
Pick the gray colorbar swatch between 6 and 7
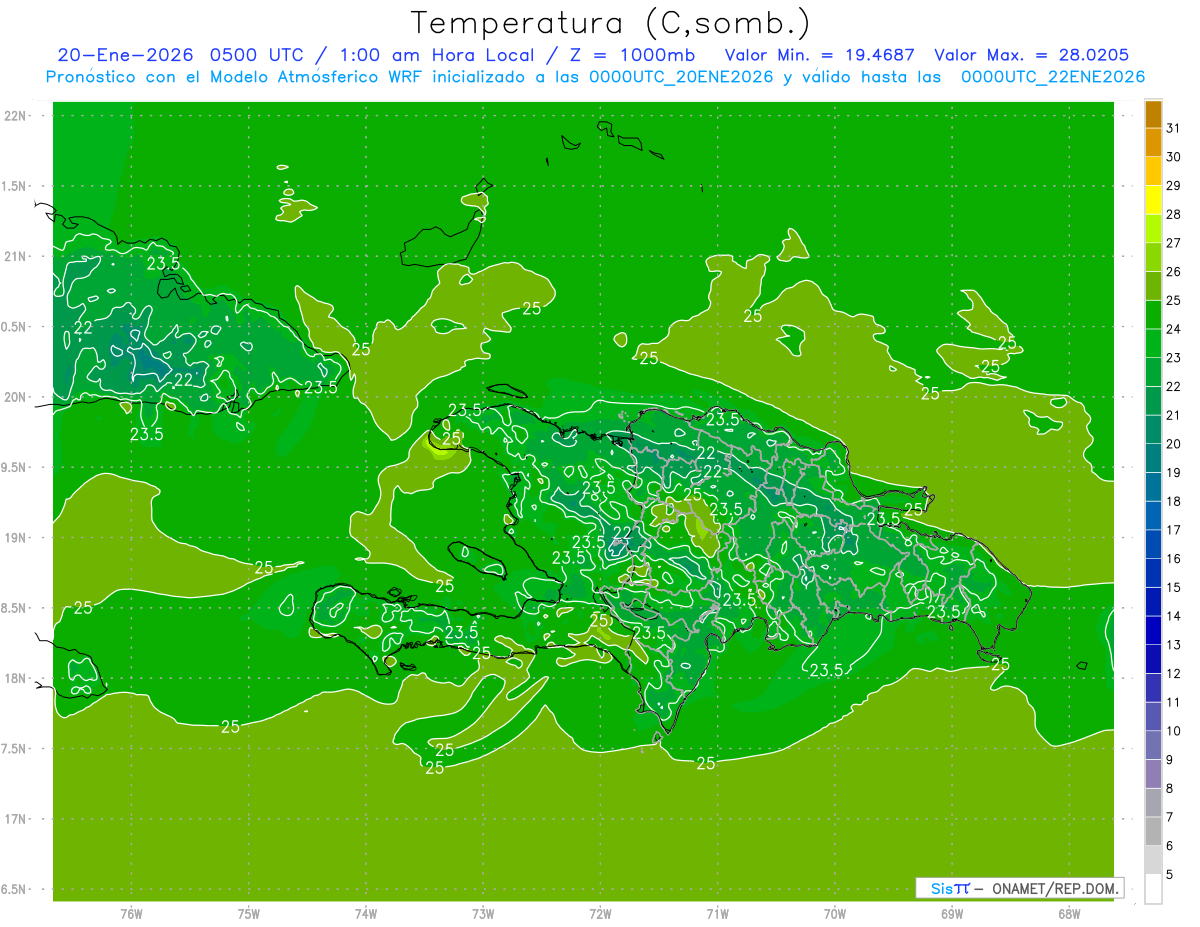click(1153, 832)
